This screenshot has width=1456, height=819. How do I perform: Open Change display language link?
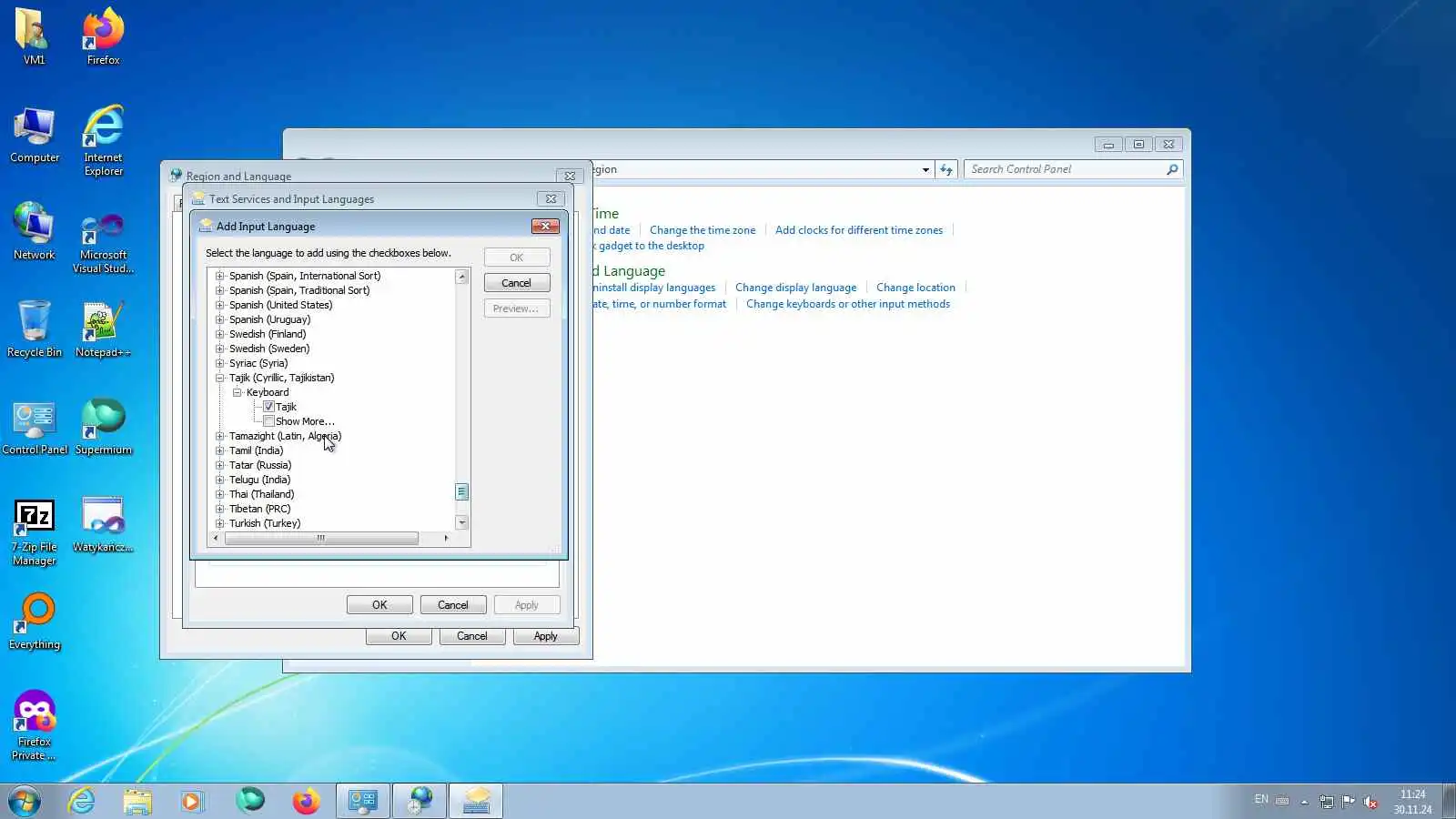[x=795, y=288]
